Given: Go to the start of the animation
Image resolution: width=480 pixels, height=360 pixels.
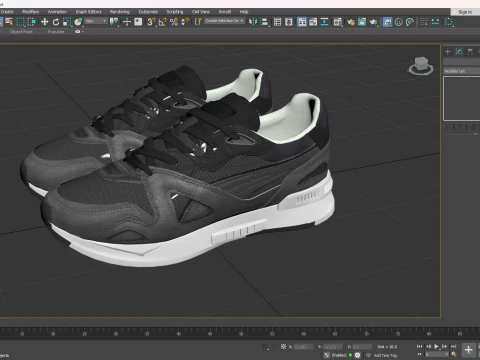Looking at the screenshot, I should [x=419, y=346].
